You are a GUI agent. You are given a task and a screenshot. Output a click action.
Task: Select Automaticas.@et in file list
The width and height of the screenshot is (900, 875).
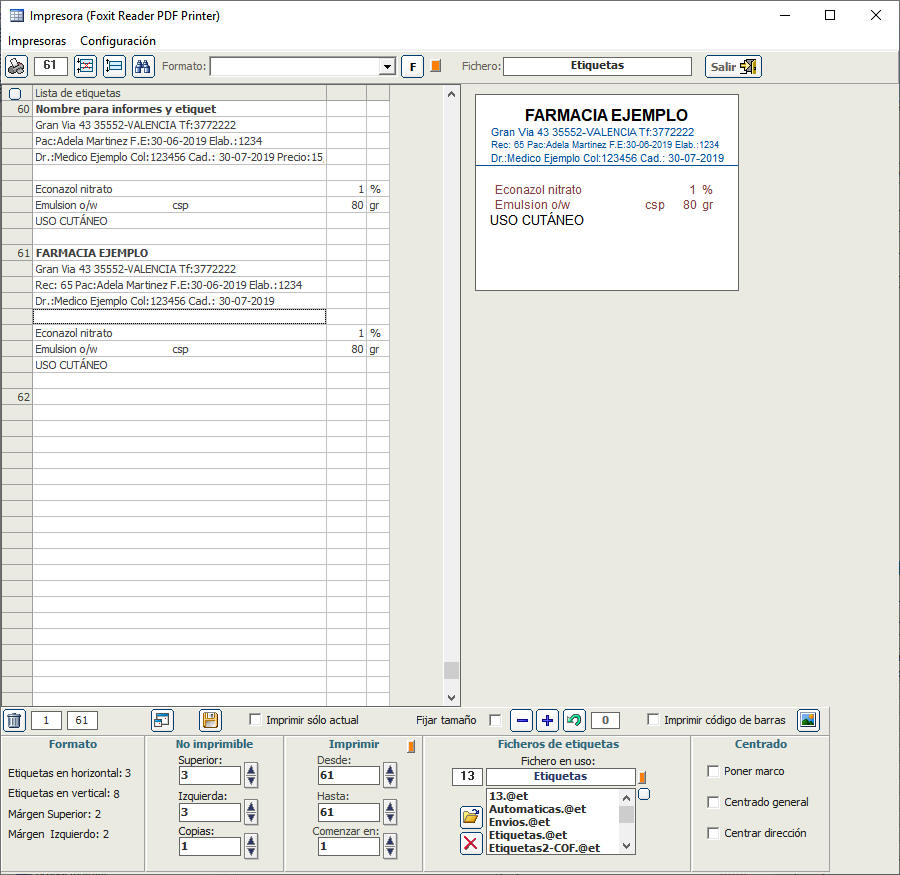point(537,809)
